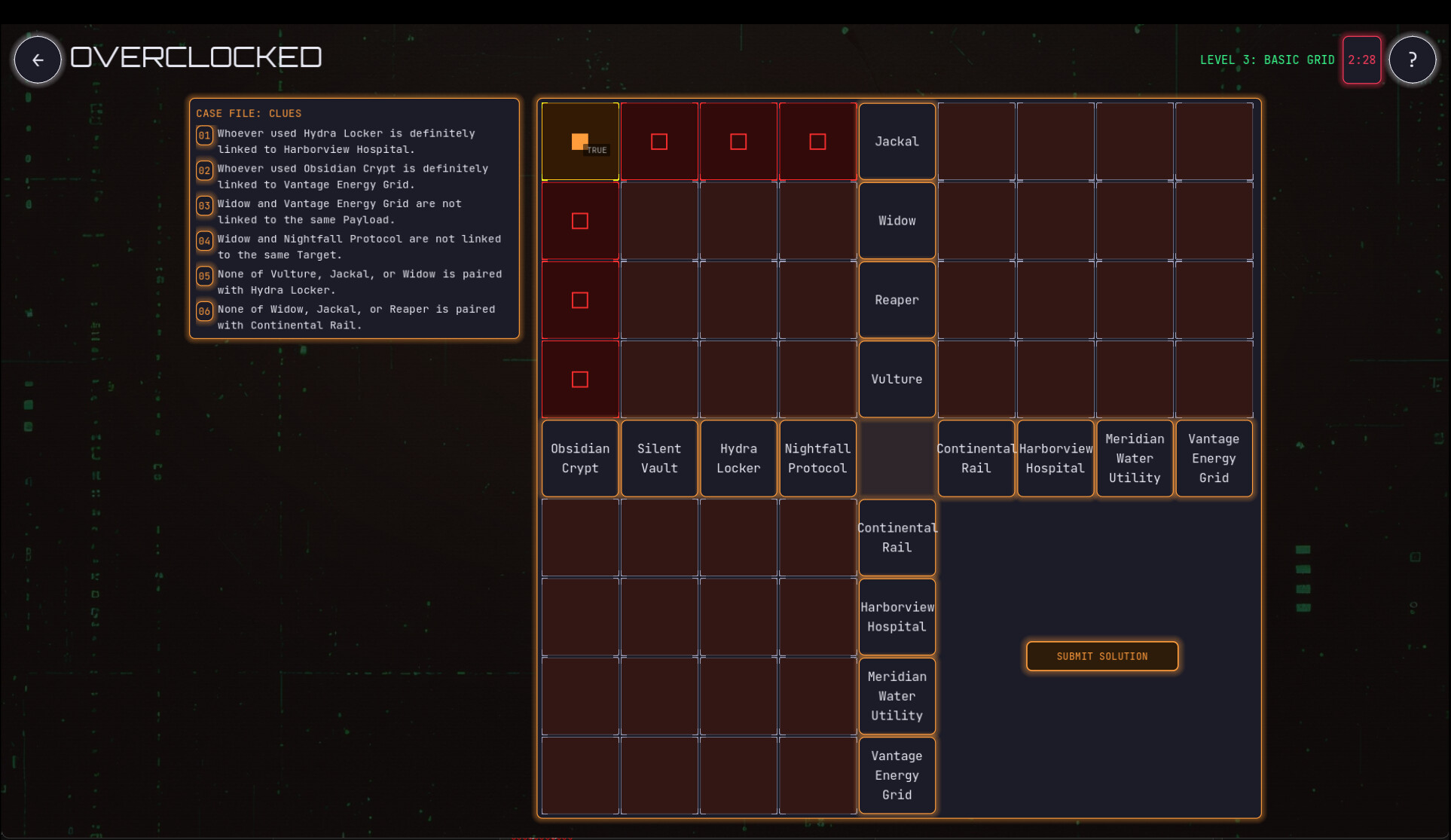Click the 2:28 countdown timer
Image resolution: width=1451 pixels, height=840 pixels.
(1361, 60)
